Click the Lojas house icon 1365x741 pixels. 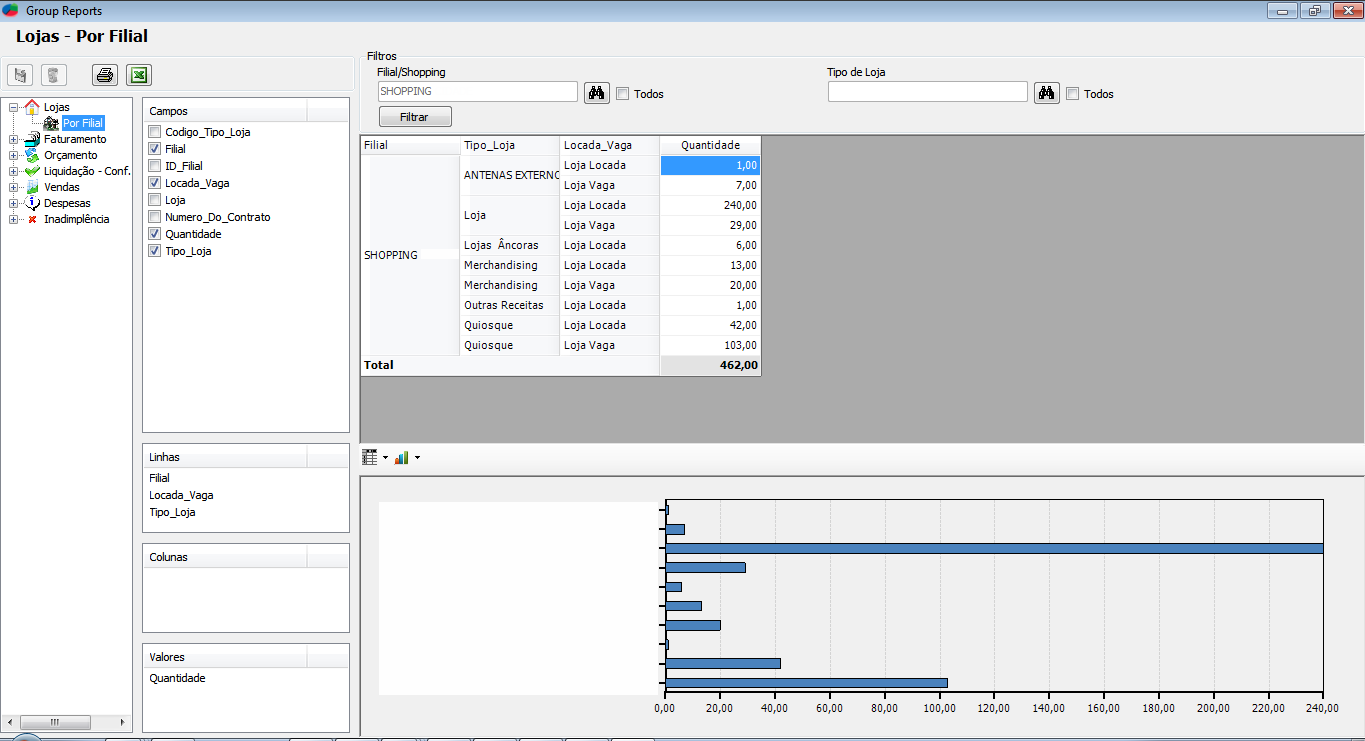tap(32, 107)
